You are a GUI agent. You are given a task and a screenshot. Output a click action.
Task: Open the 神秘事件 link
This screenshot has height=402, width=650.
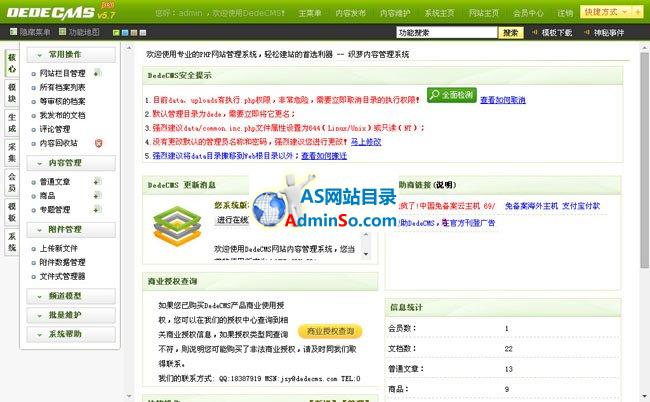pos(609,32)
